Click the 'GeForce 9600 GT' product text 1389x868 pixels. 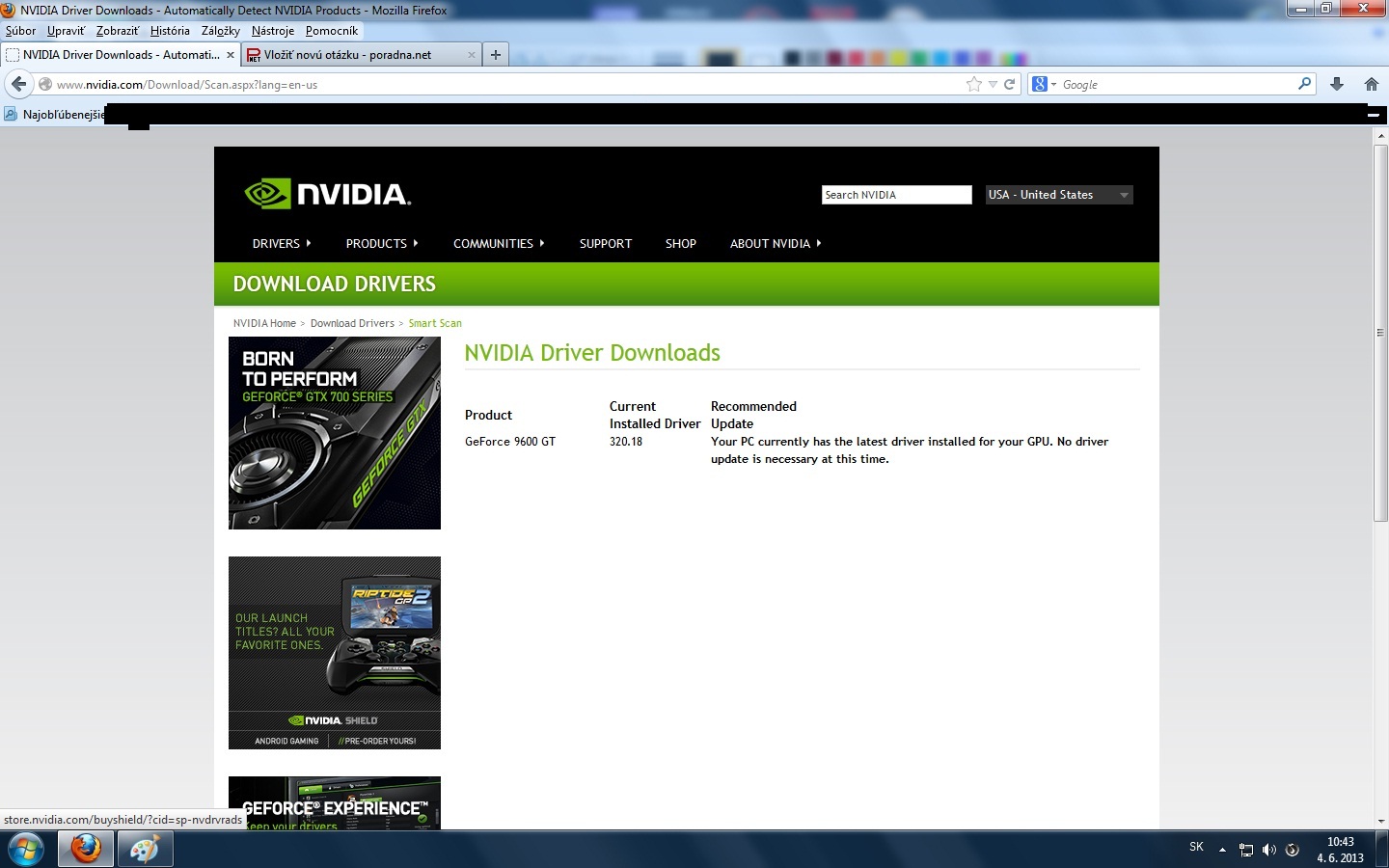(x=510, y=442)
